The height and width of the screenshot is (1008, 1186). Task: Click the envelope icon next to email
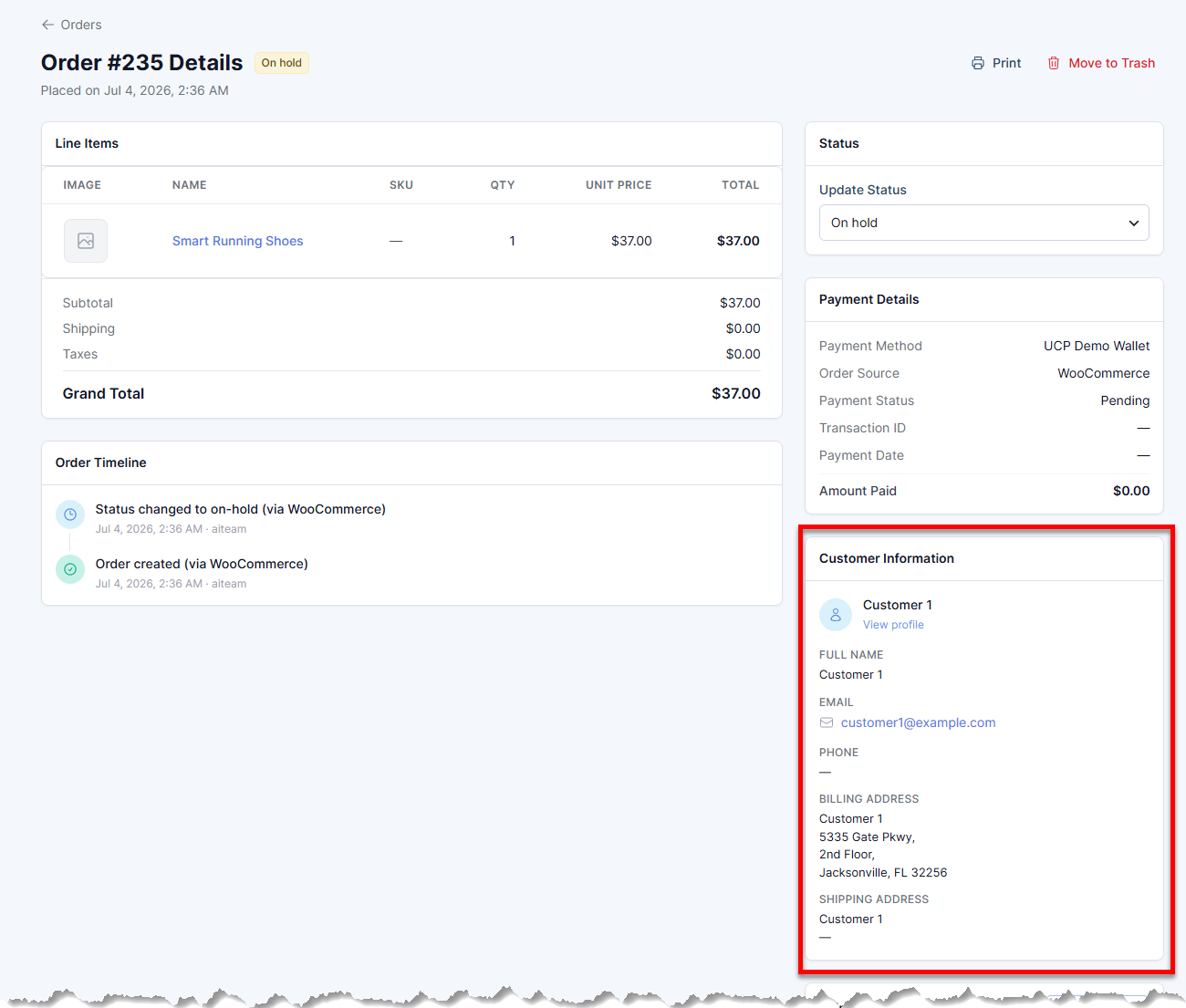click(x=827, y=722)
